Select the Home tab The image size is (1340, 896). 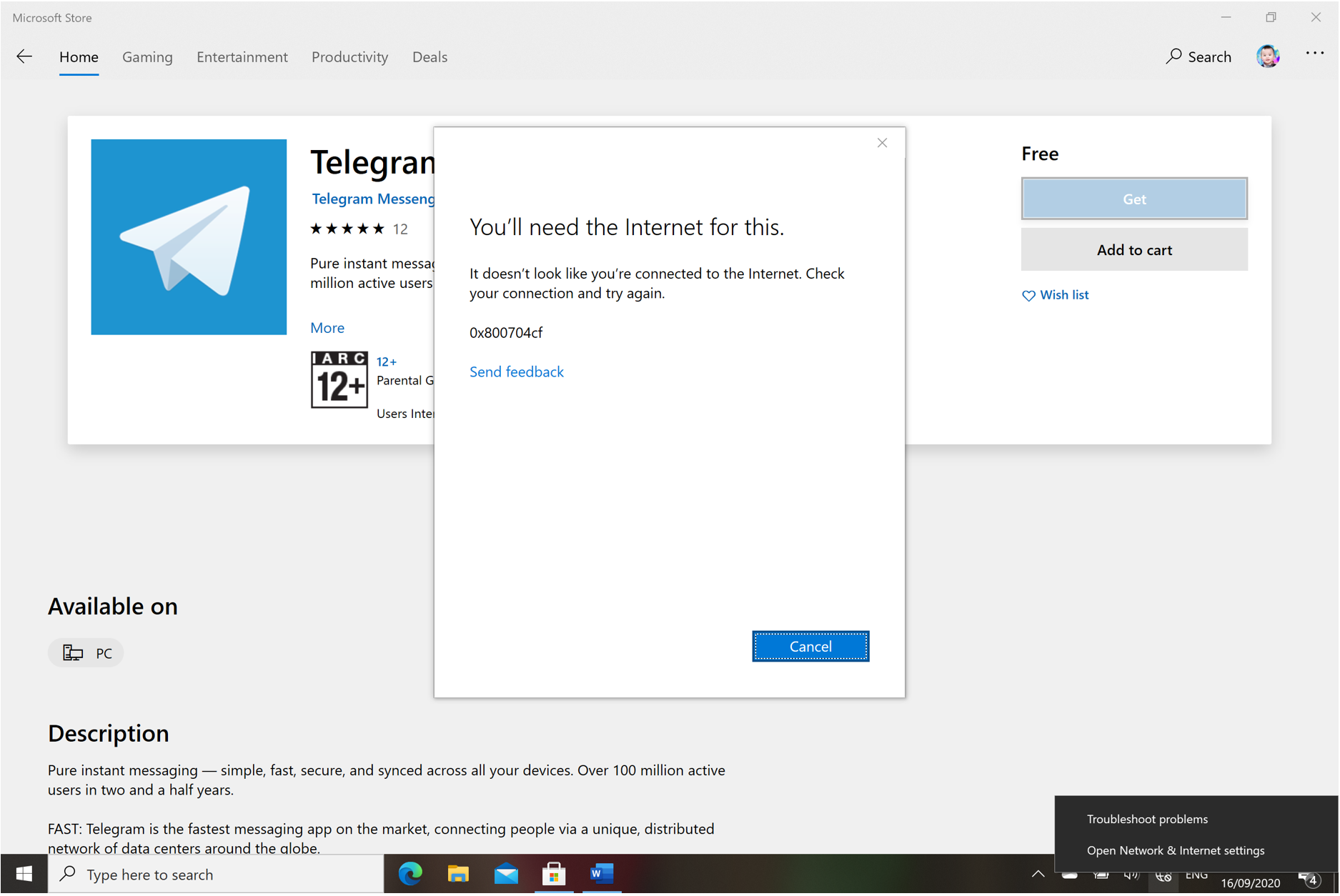[x=79, y=57]
